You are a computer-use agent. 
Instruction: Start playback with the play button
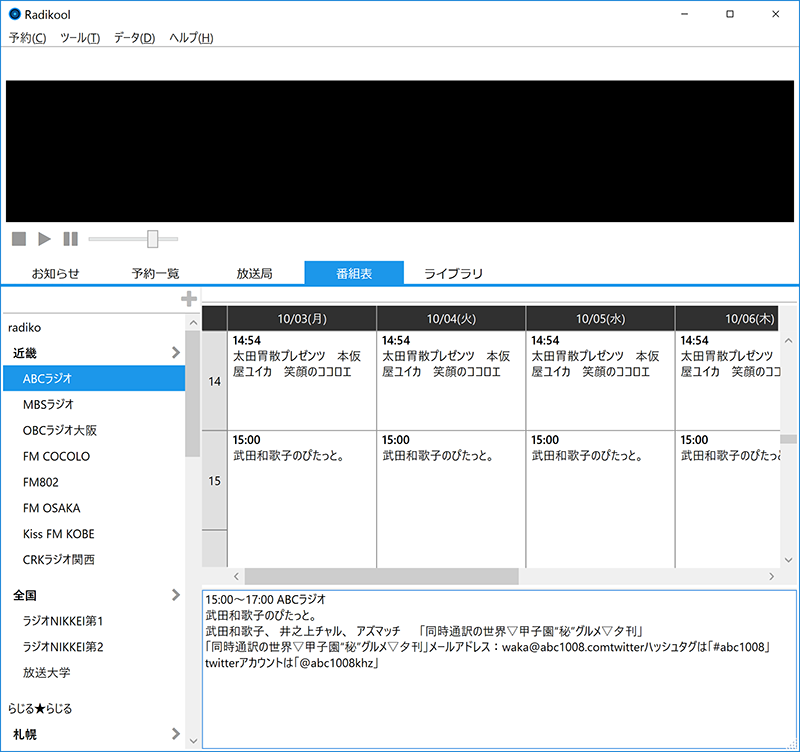click(44, 239)
